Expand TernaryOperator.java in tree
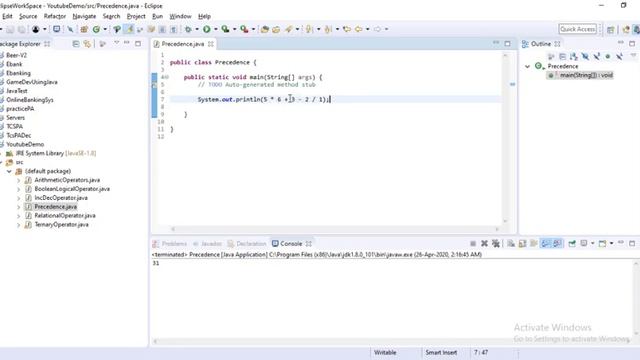Image resolution: width=640 pixels, height=360 pixels. pos(18,224)
